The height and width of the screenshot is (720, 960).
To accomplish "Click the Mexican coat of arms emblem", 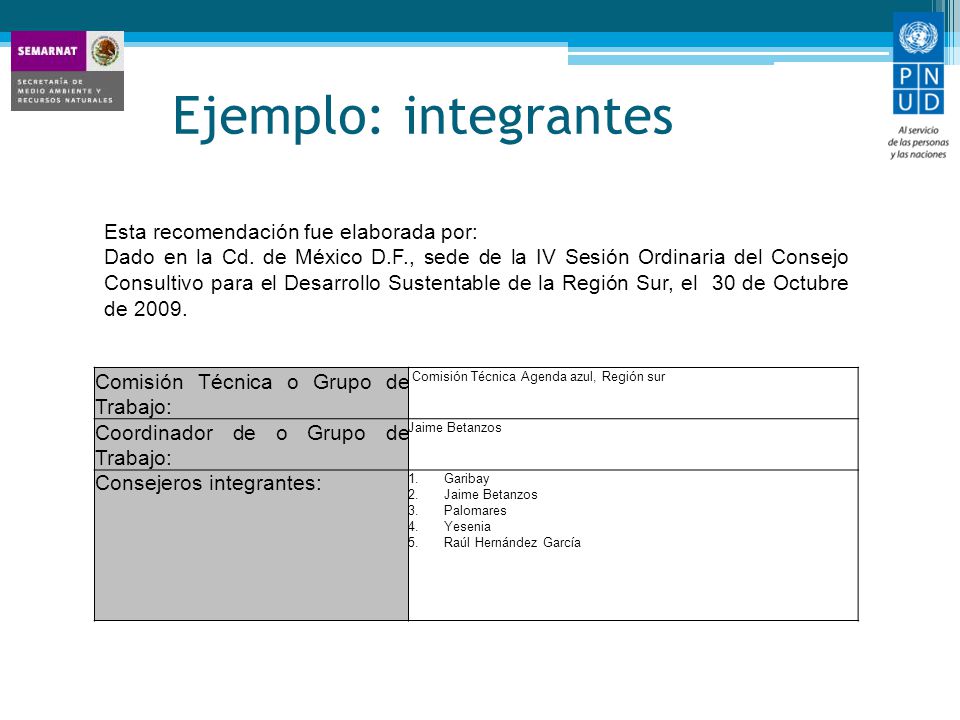I will pos(105,51).
